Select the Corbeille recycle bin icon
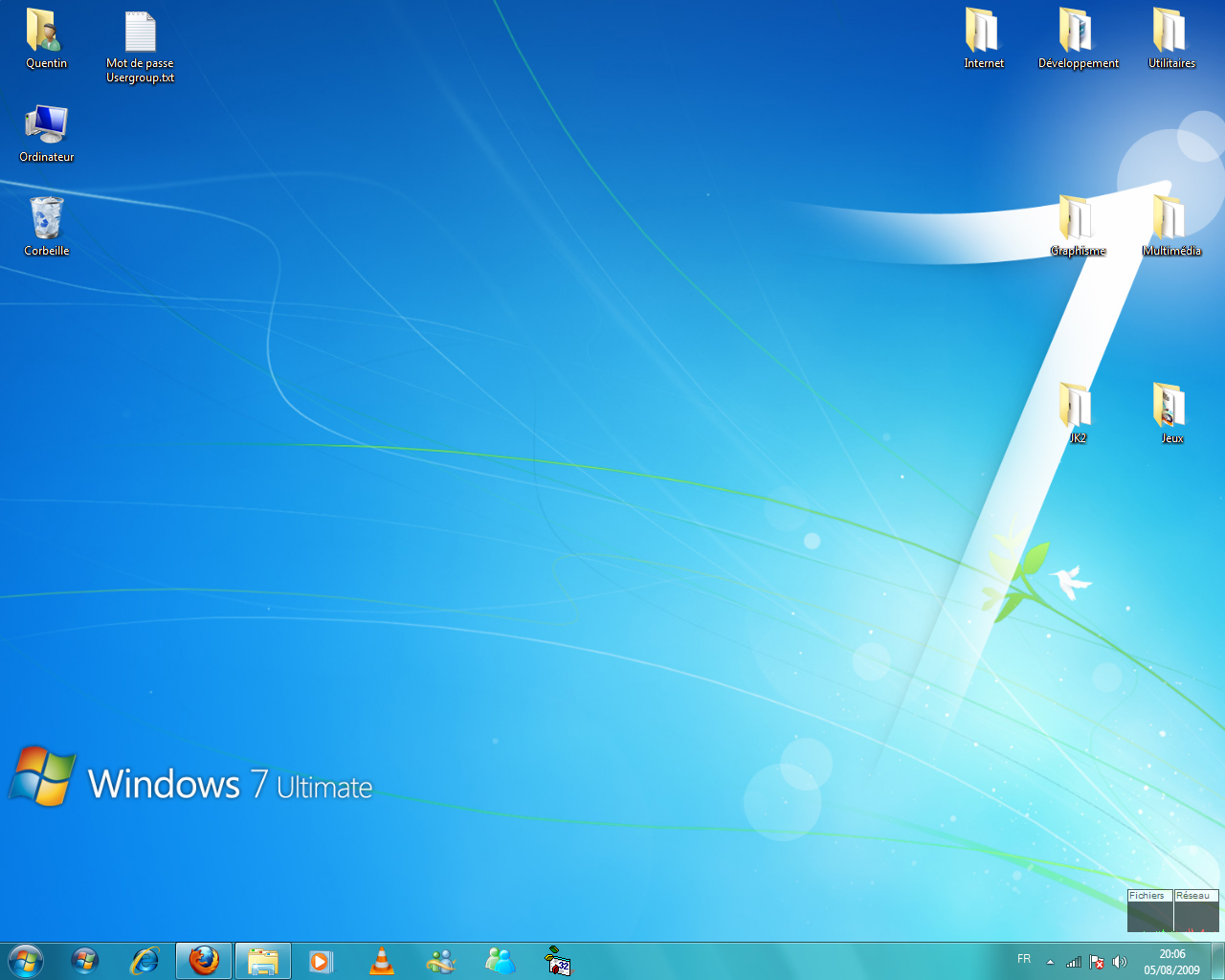 click(46, 226)
